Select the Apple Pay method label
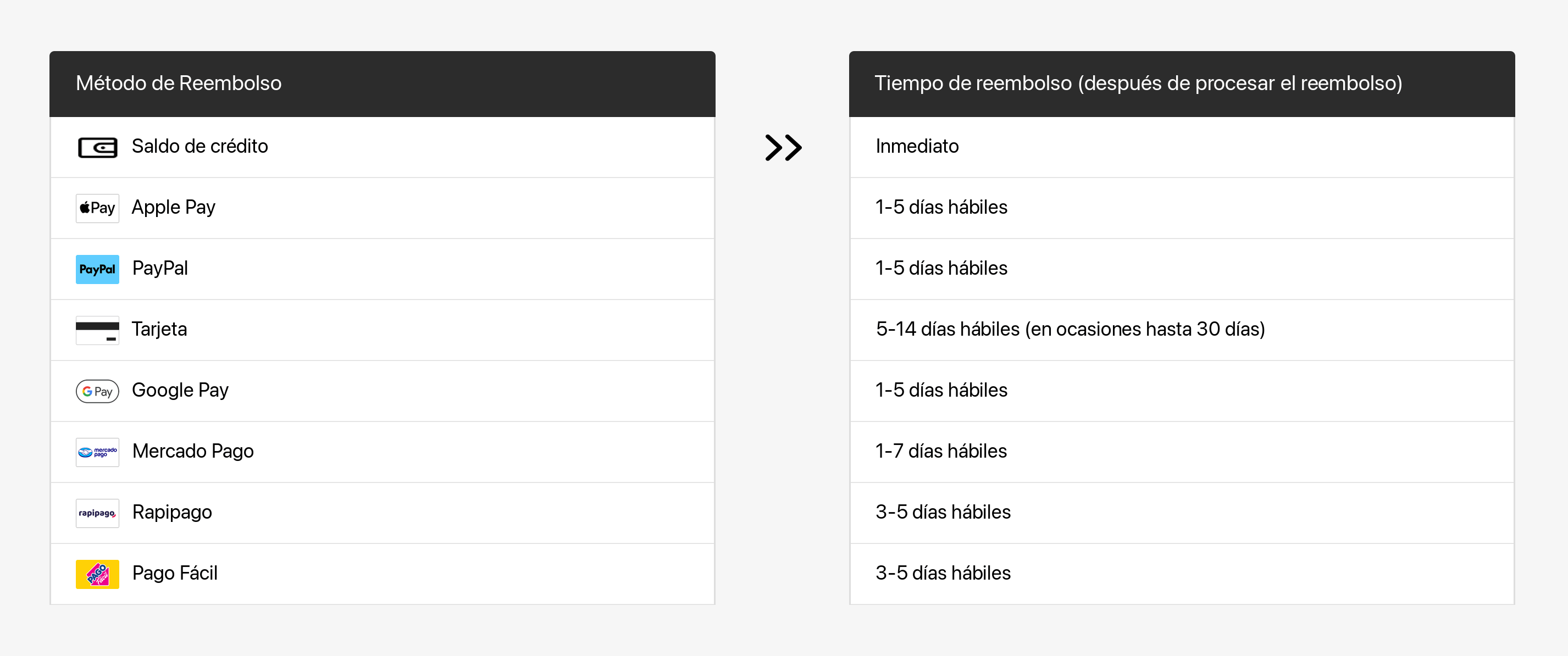Image resolution: width=1568 pixels, height=656 pixels. (174, 208)
